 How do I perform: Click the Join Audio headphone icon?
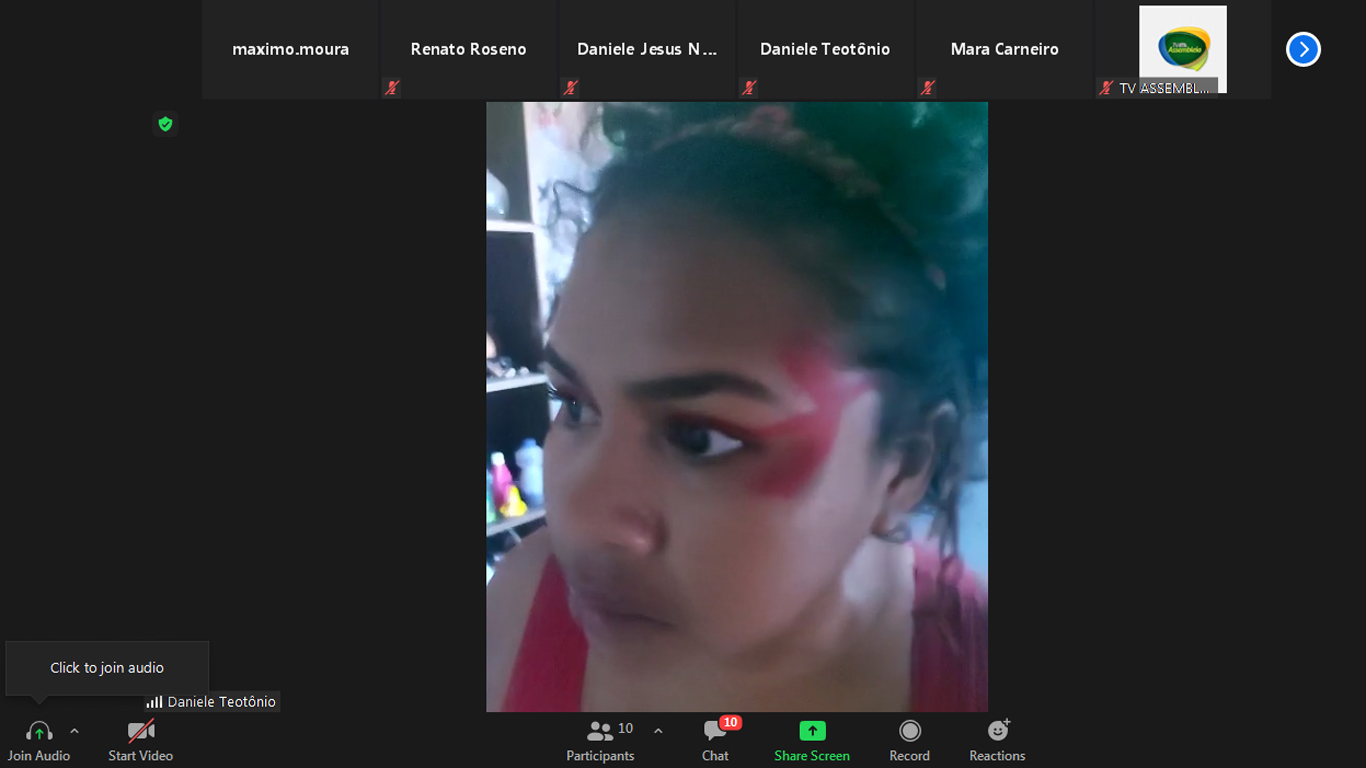point(39,732)
